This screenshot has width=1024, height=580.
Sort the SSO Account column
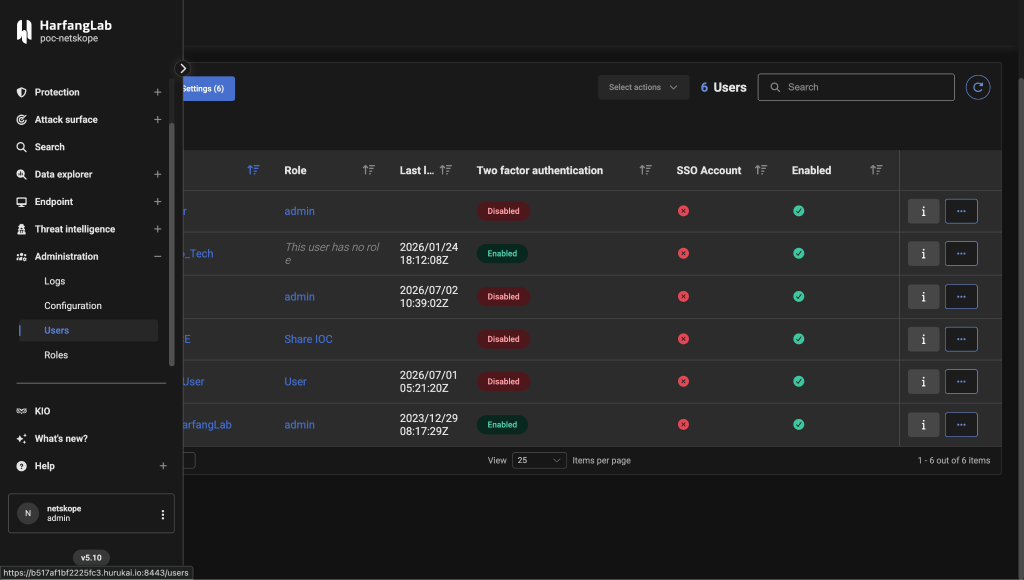tap(761, 170)
